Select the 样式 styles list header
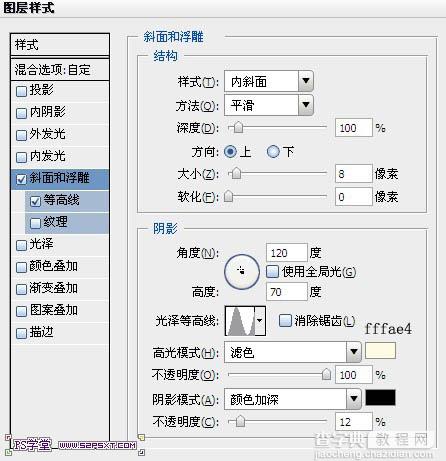Screen dimensions: 446x461 [60, 45]
